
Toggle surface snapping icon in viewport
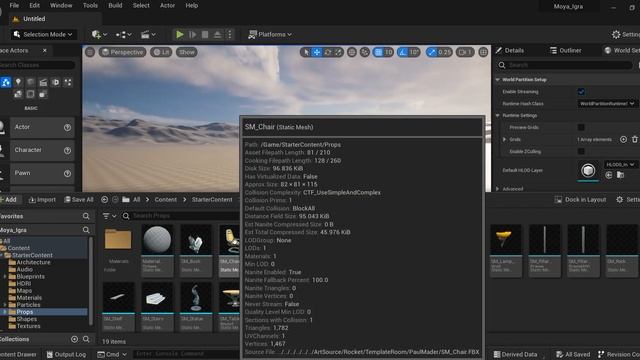click(x=365, y=52)
